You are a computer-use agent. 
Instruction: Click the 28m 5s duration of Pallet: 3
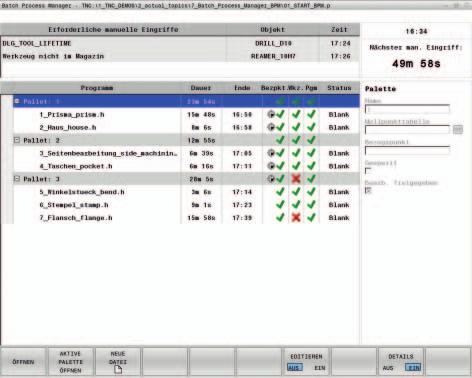(x=201, y=179)
